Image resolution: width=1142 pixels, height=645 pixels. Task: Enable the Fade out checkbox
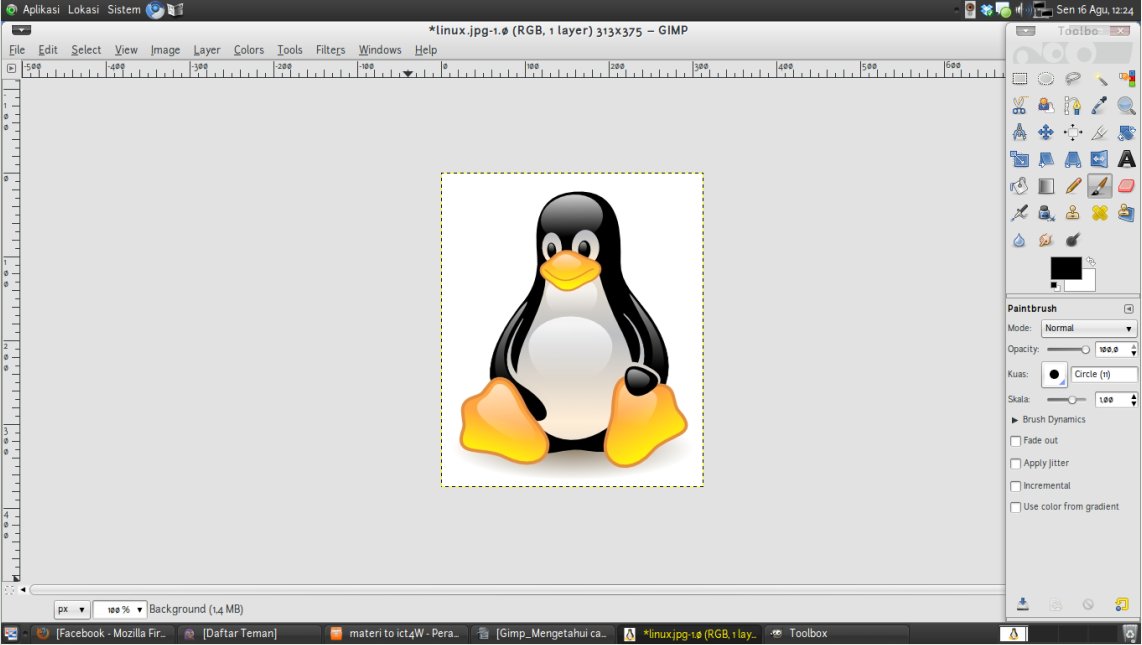pos(1016,441)
